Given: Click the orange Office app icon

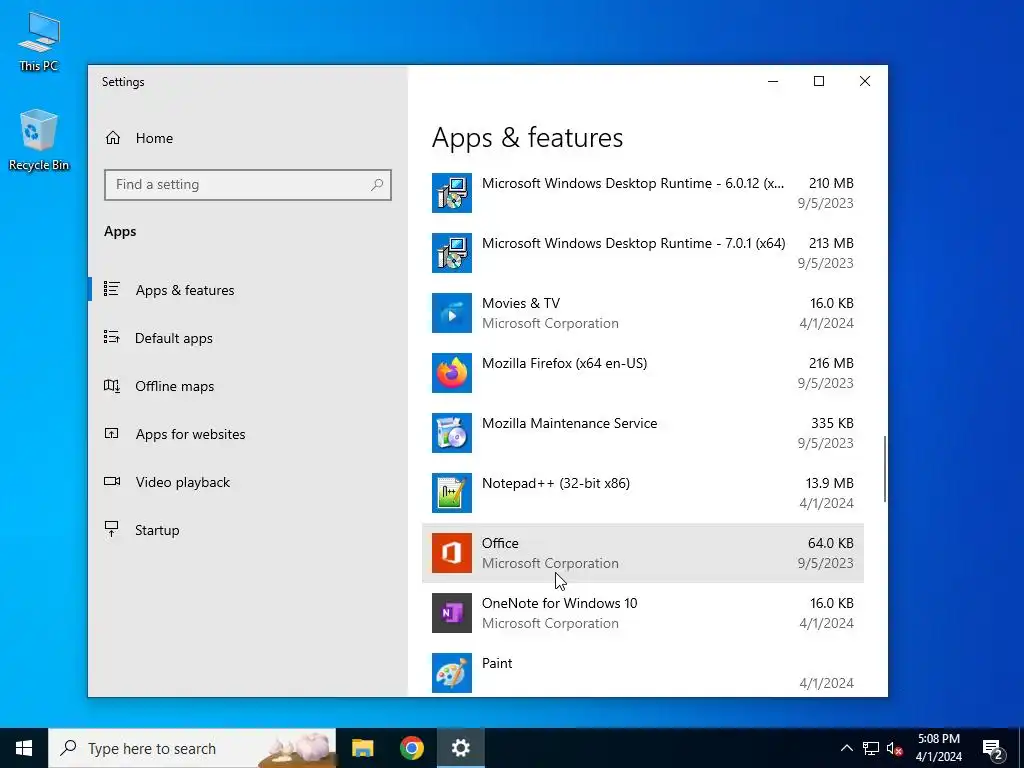Looking at the screenshot, I should [x=452, y=553].
